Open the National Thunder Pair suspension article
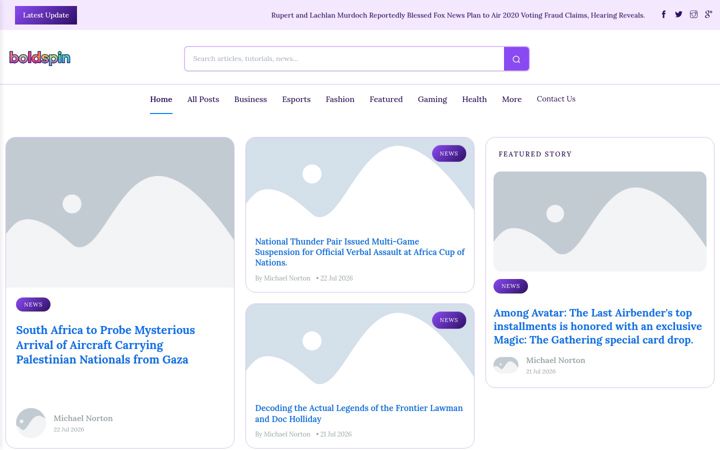The width and height of the screenshot is (720, 450). click(x=360, y=252)
